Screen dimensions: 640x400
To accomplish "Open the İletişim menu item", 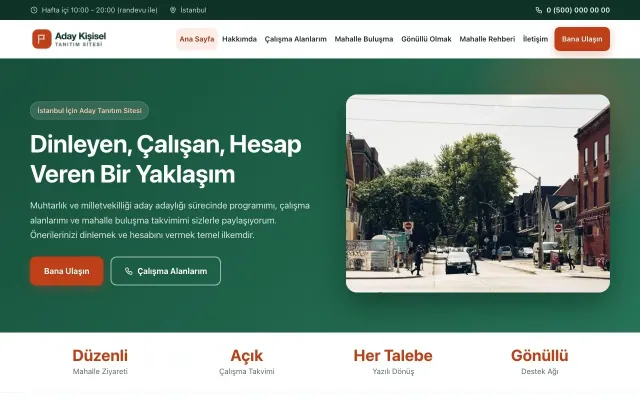I will pos(535,39).
